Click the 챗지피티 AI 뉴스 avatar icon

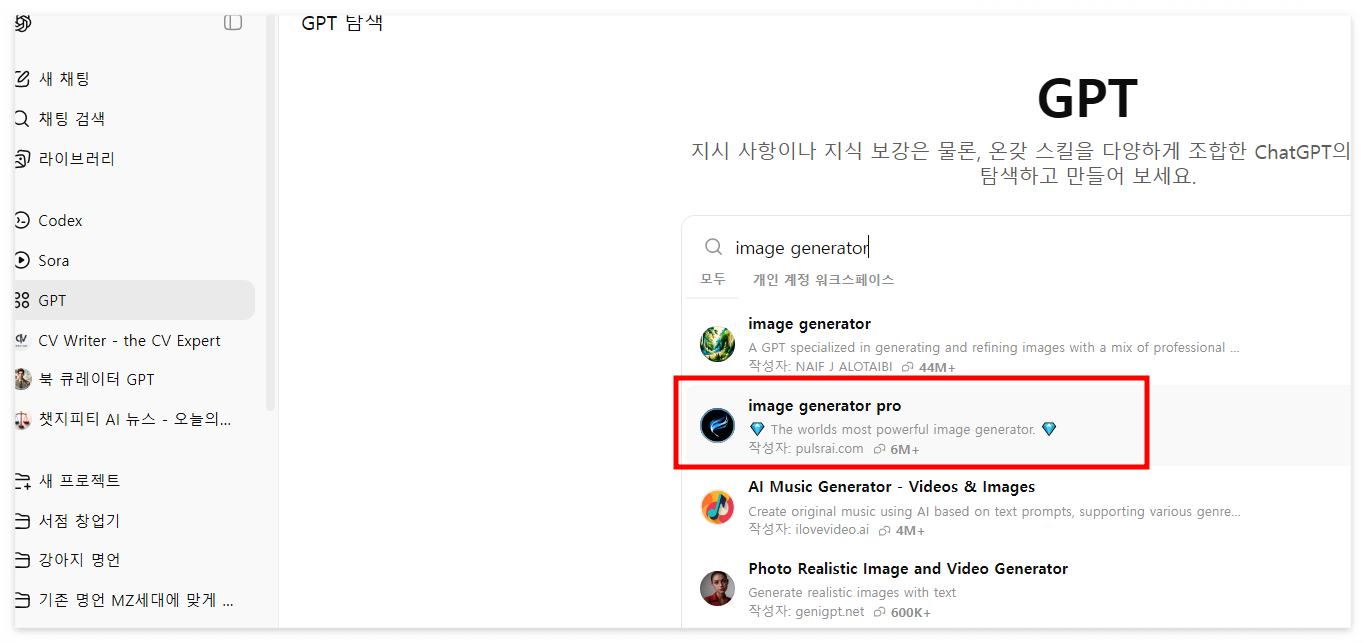[22, 420]
